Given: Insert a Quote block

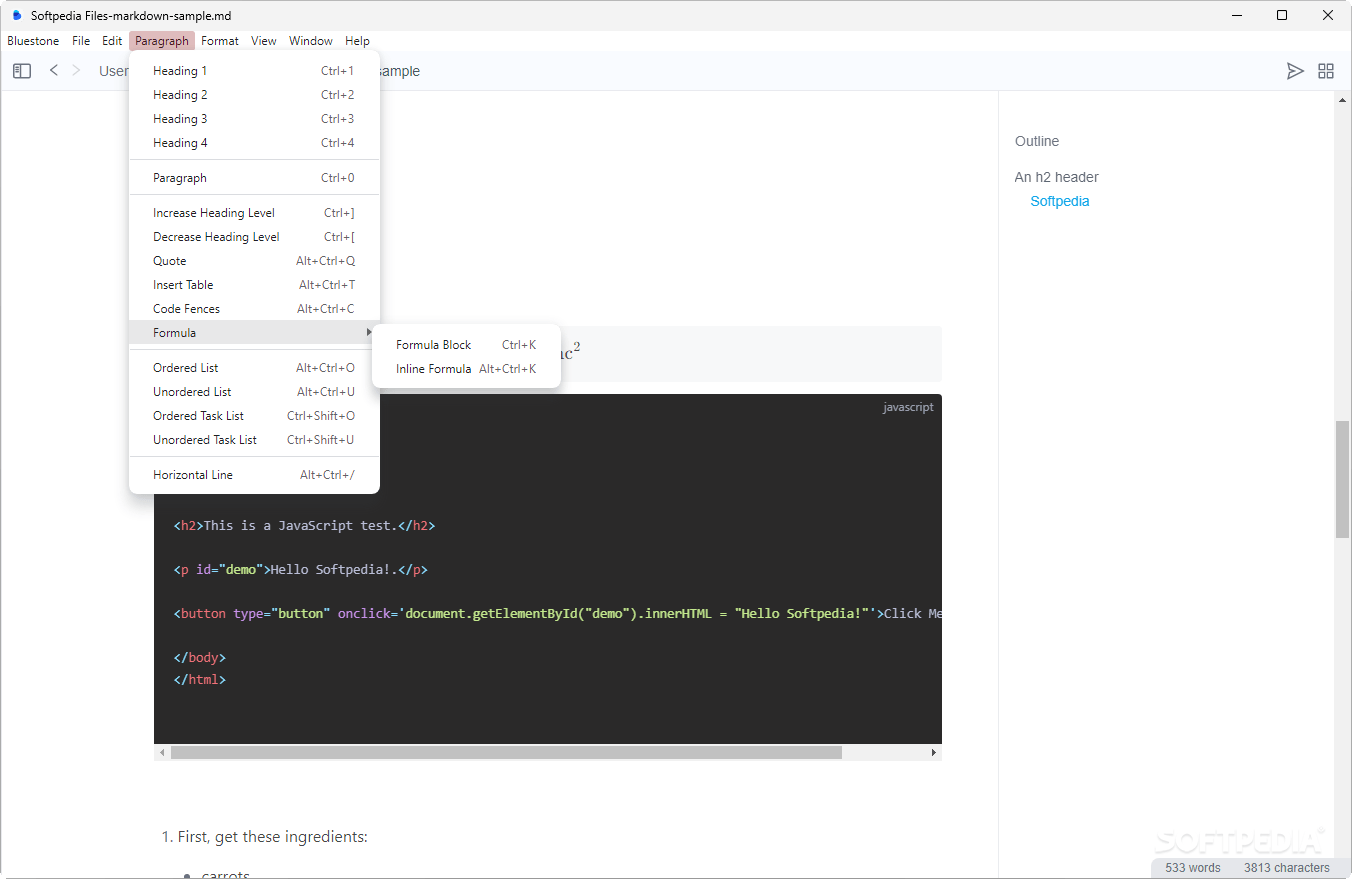Looking at the screenshot, I should [x=254, y=261].
